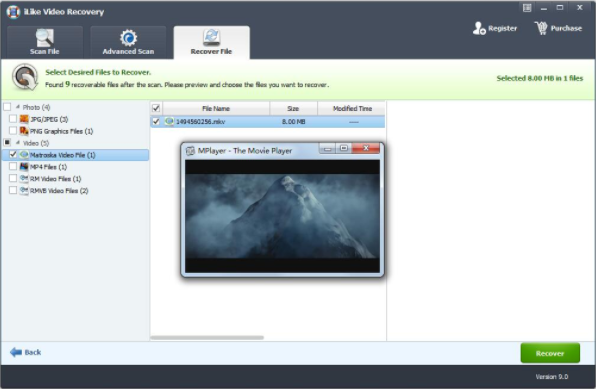The width and height of the screenshot is (596, 389).
Task: Click the horizontal scrollbar under the file list
Action: coord(207,338)
